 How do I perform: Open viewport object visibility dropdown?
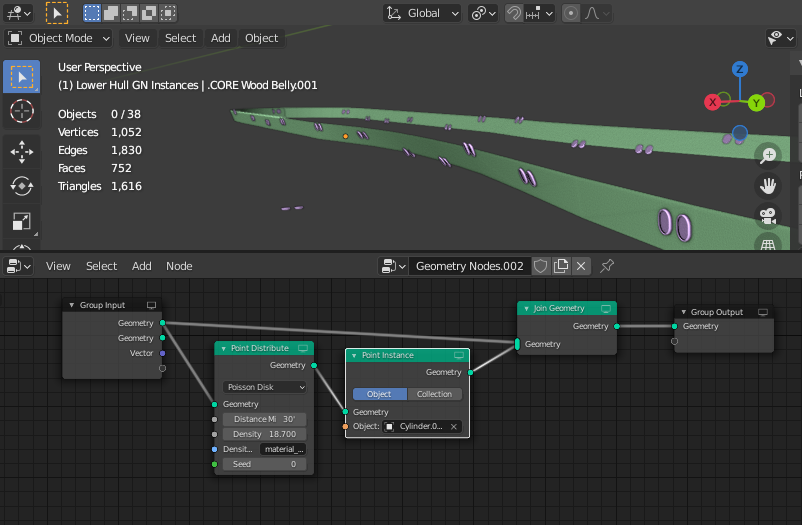tap(781, 38)
